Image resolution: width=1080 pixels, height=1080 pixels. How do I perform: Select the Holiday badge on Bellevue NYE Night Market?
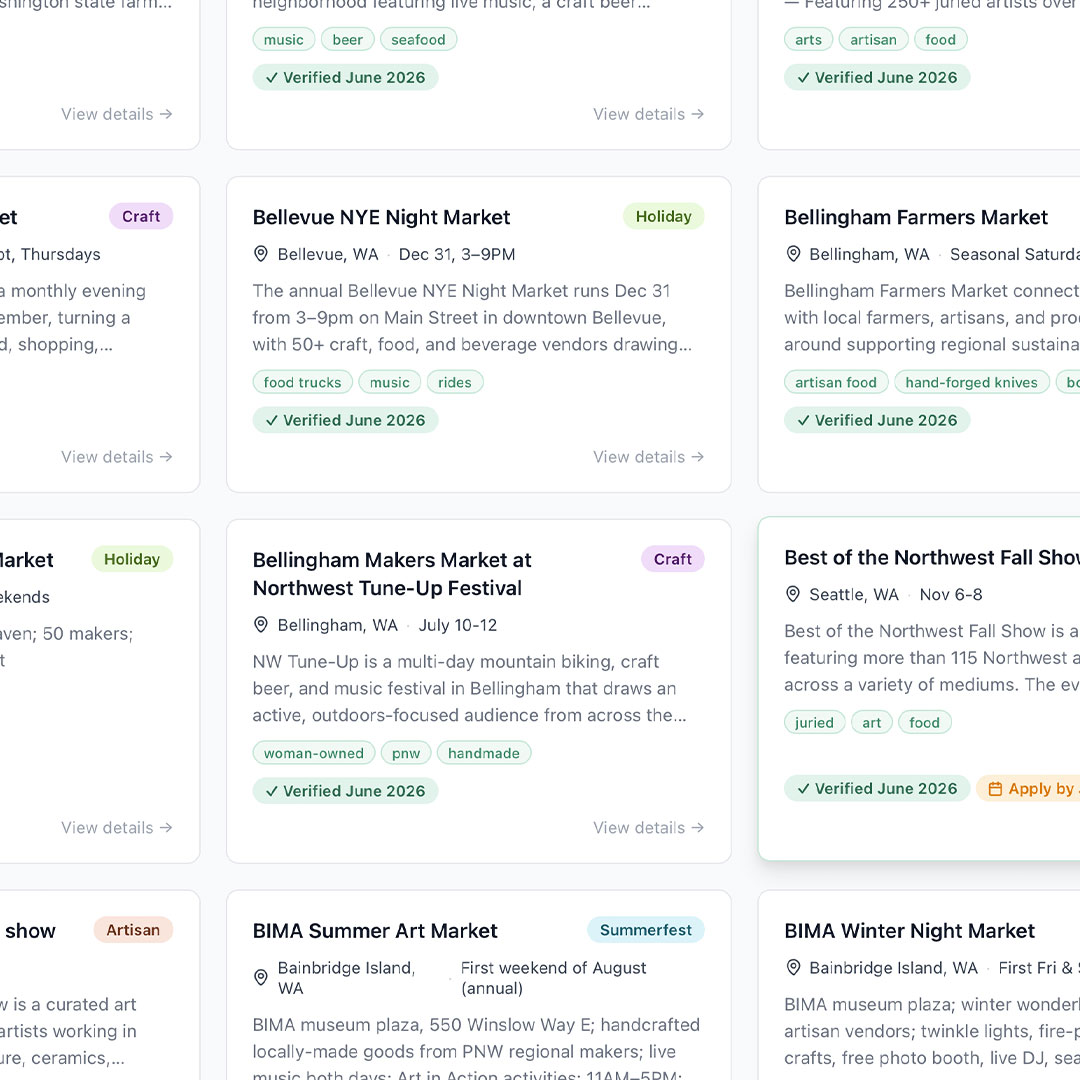point(663,216)
